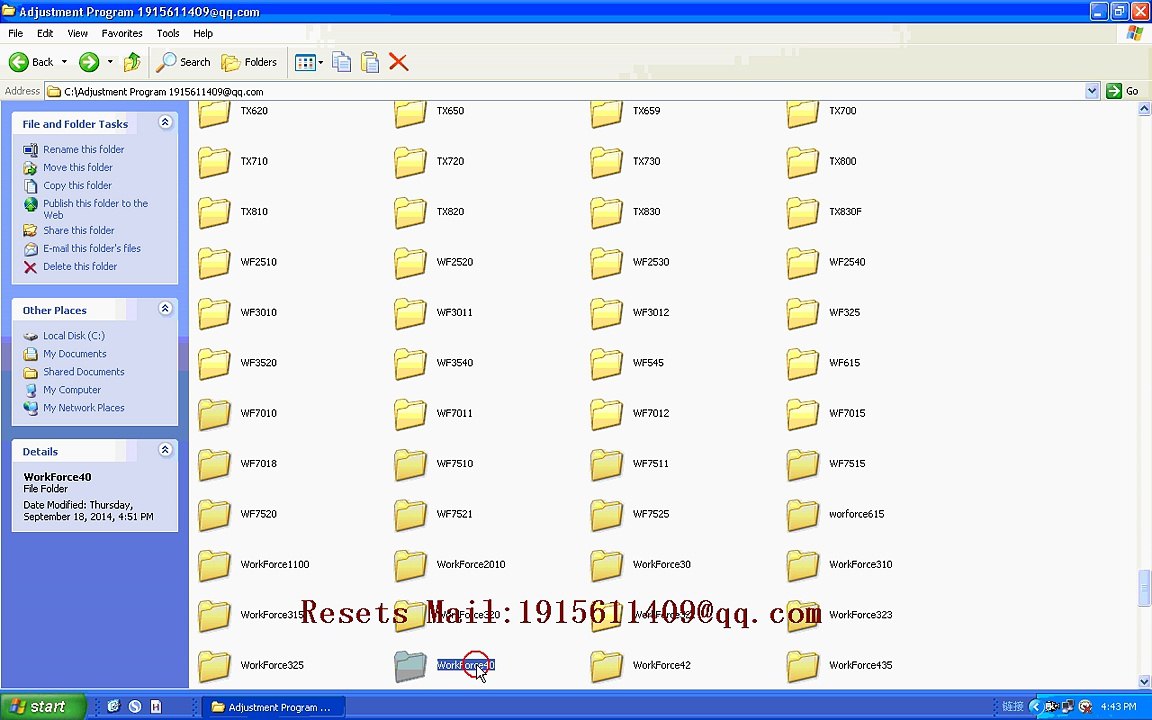Collapse the File and Folder Tasks panel

coord(165,122)
